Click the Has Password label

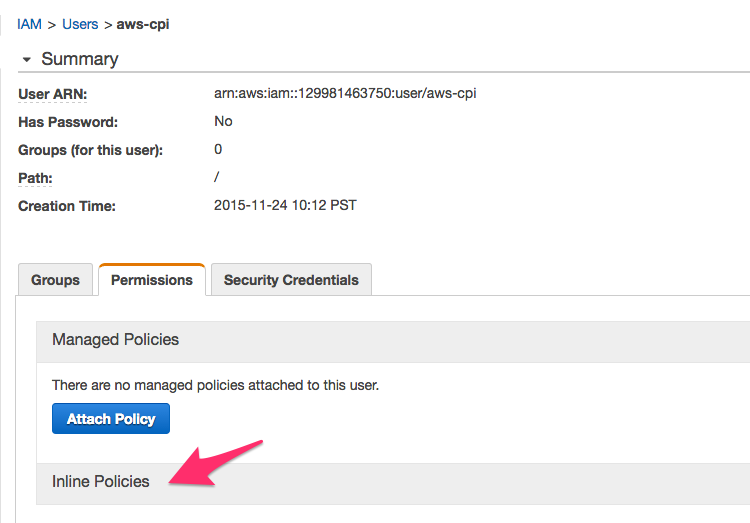(68, 122)
